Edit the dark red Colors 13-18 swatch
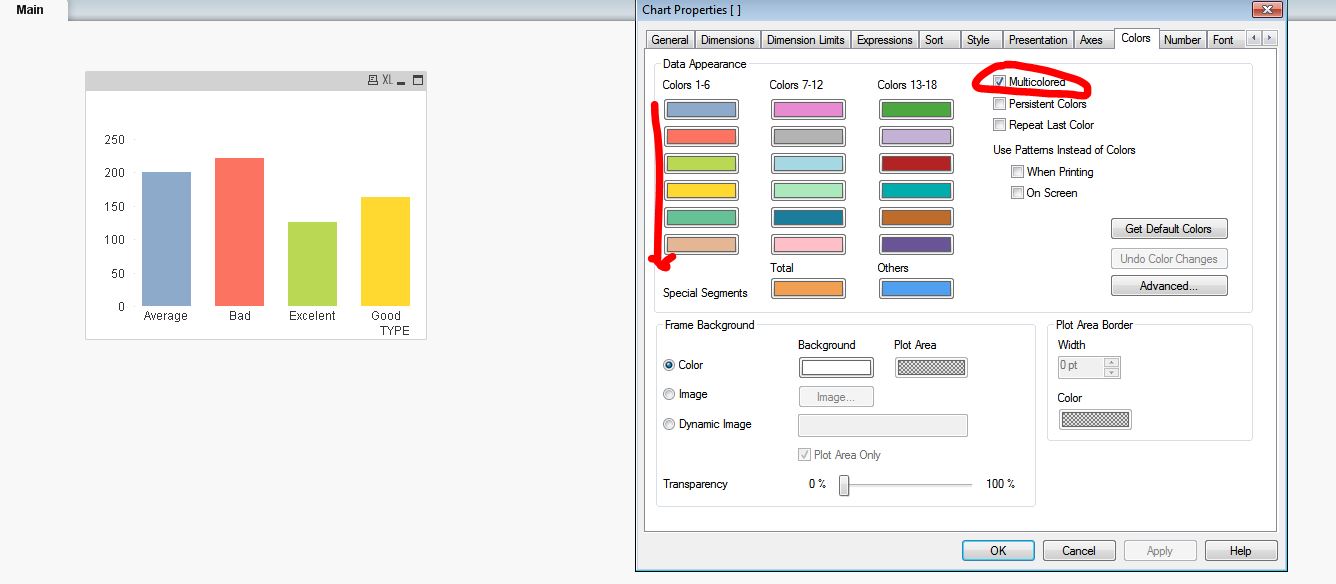 [916, 164]
